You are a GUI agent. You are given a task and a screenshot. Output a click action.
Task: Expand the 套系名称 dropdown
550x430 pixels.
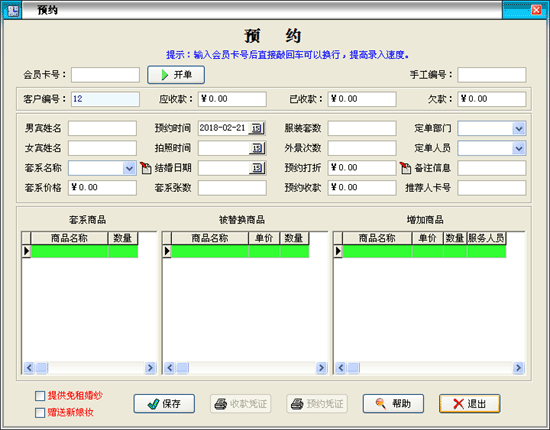click(129, 168)
